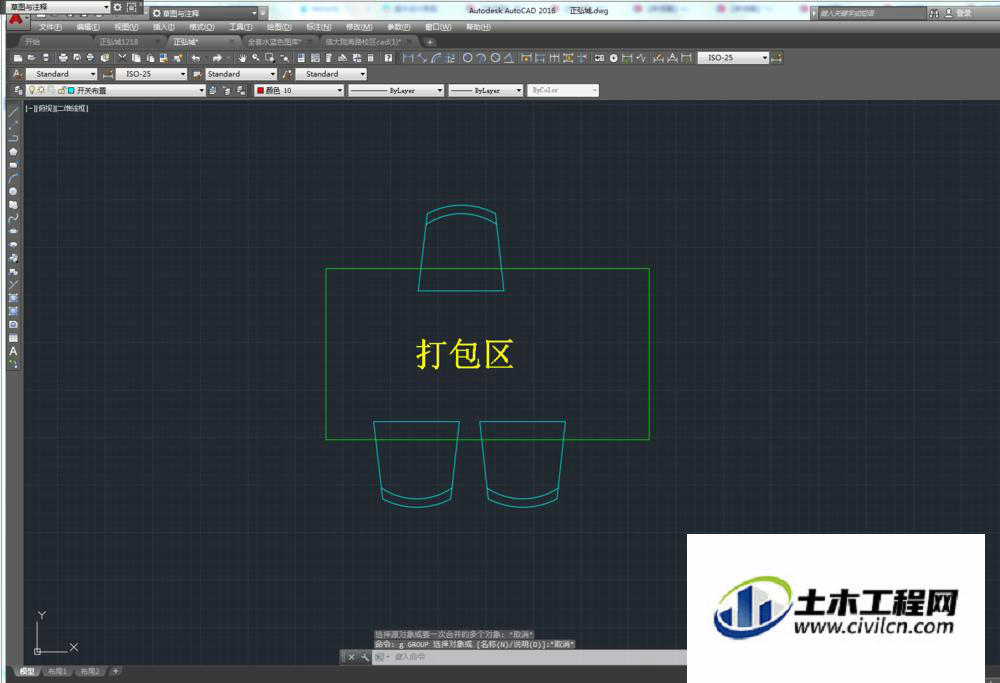Screen dimensions: 1000x683
Task: Open the text style Standard dropdown
Action: [61, 74]
